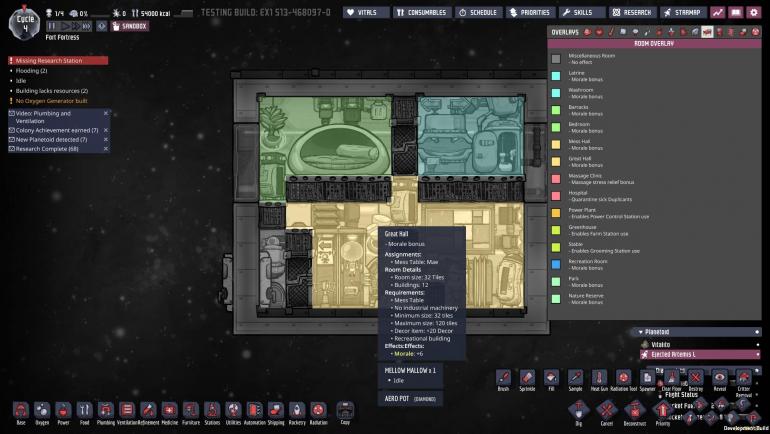Select the sandbox Brush tool
Screen dimensions: 770x434
coord(503,380)
